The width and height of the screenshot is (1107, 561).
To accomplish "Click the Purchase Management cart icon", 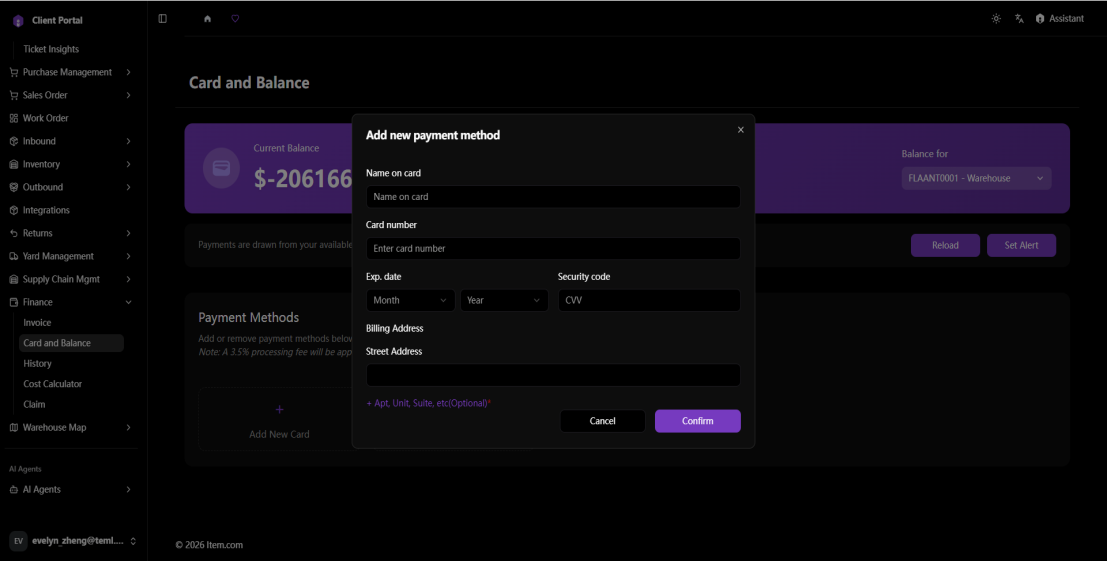I will pos(13,72).
